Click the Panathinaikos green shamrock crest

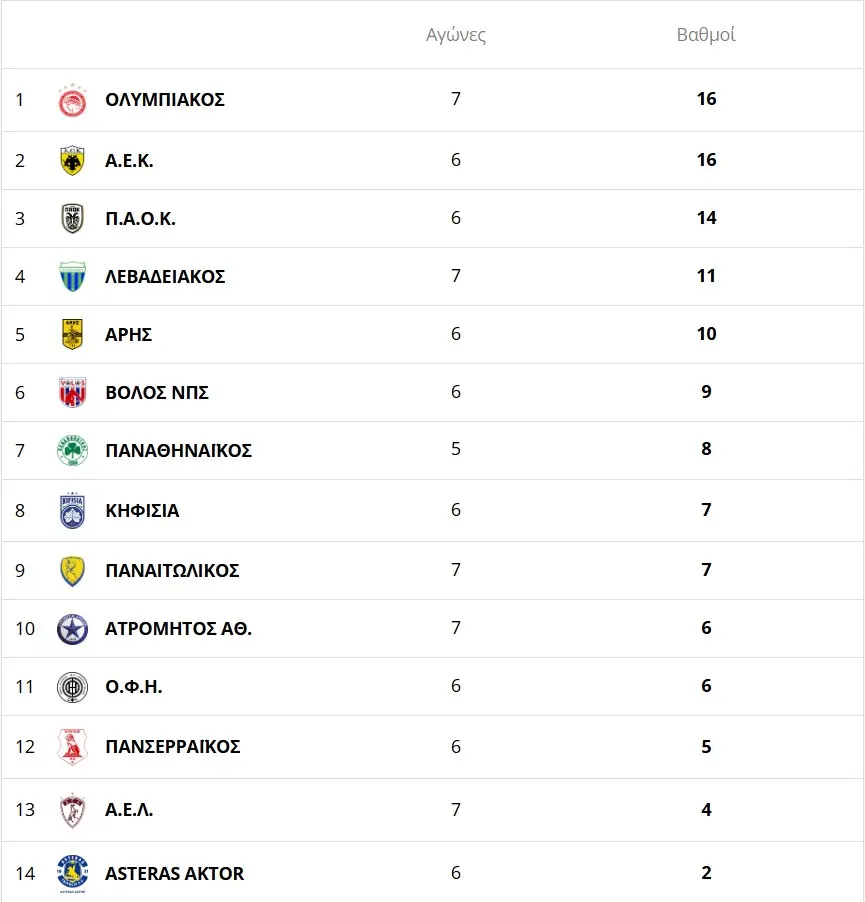pos(72,450)
